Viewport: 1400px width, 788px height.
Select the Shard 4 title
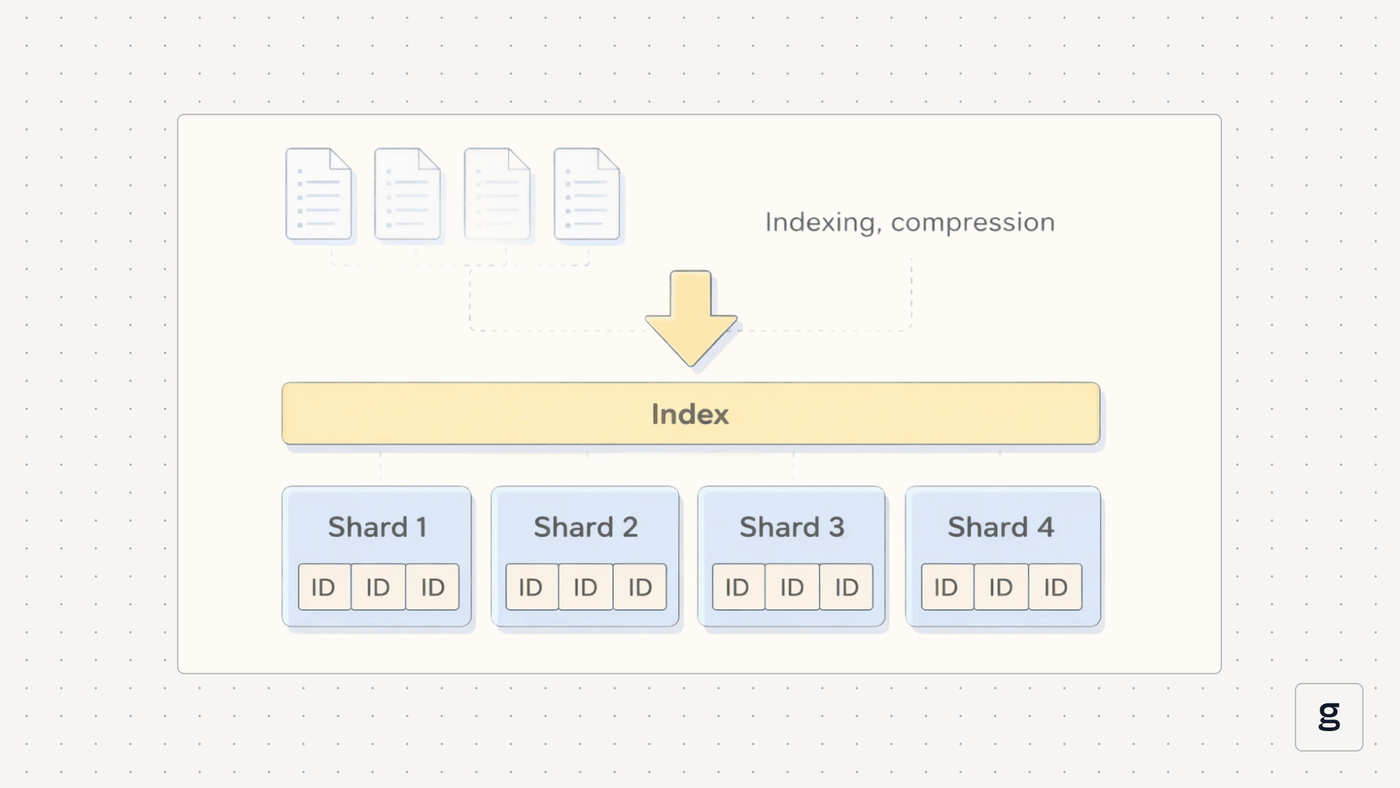pyautogui.click(x=1001, y=527)
